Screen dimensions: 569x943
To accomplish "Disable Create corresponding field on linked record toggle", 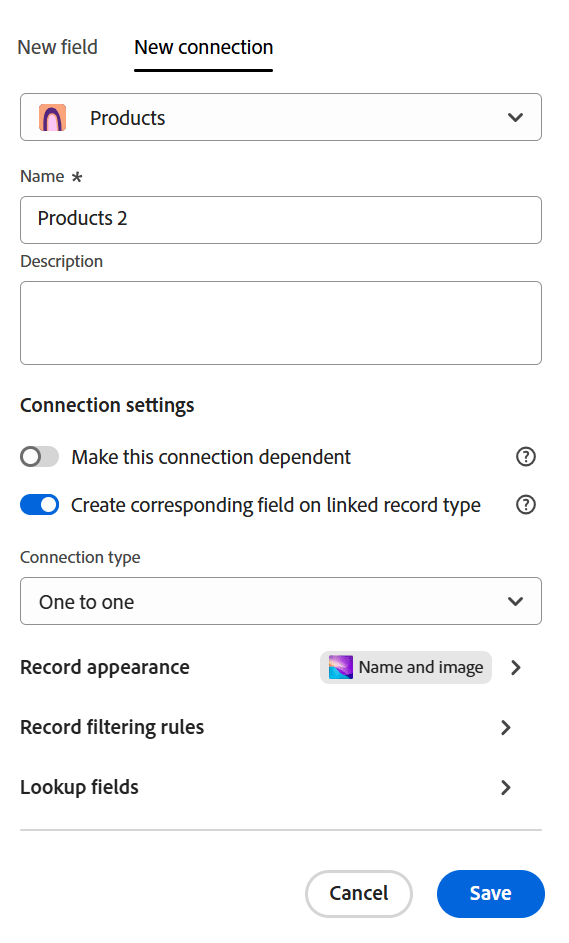I will [40, 505].
